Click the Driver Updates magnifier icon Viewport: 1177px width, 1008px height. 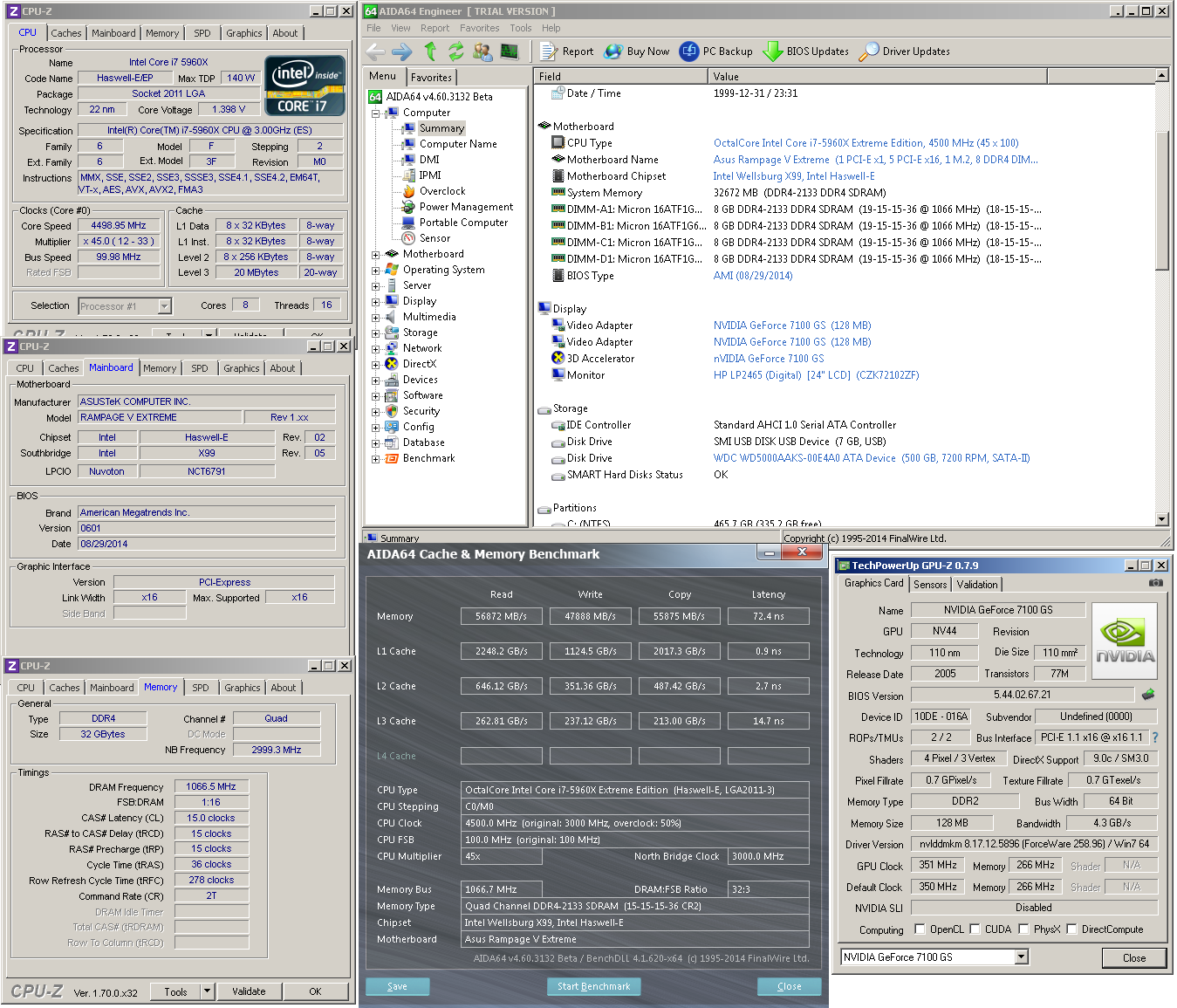[x=868, y=51]
